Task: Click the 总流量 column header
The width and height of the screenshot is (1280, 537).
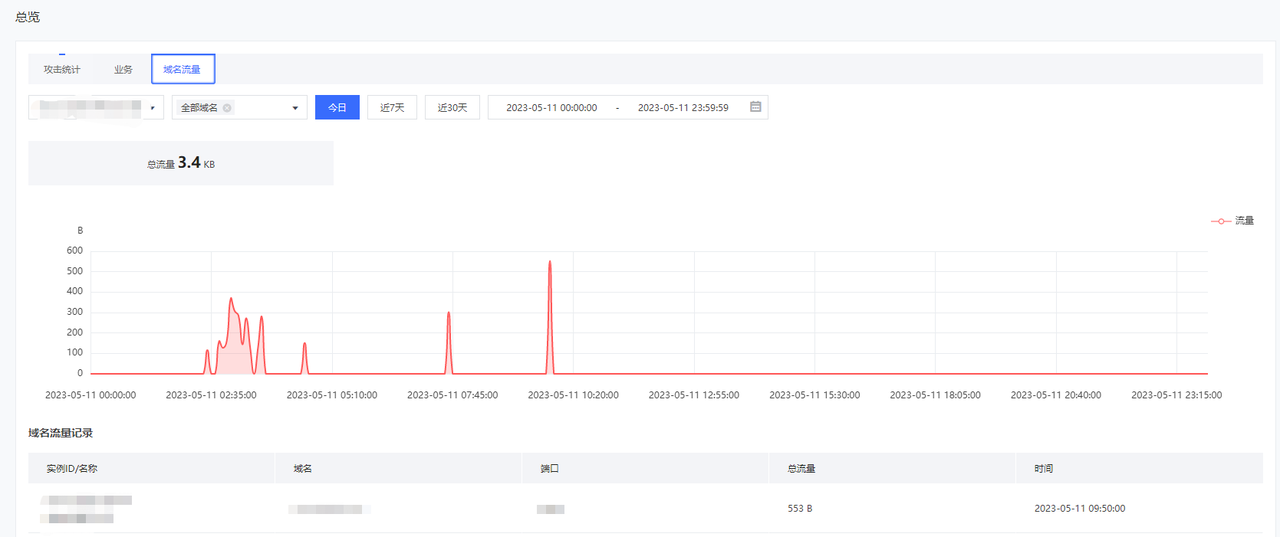Action: pyautogui.click(x=801, y=468)
